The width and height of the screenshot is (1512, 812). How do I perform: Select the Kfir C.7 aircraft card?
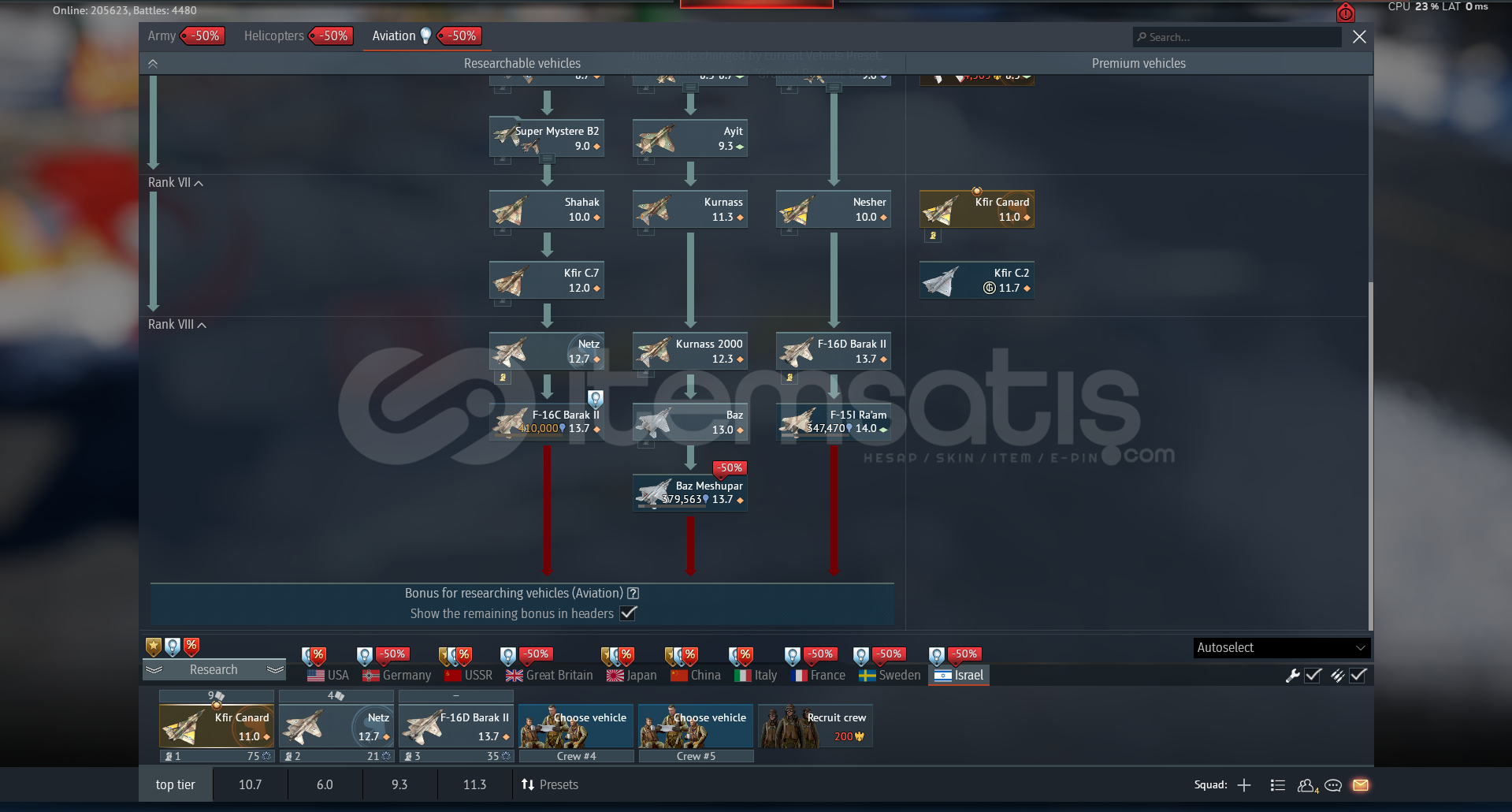pyautogui.click(x=547, y=280)
